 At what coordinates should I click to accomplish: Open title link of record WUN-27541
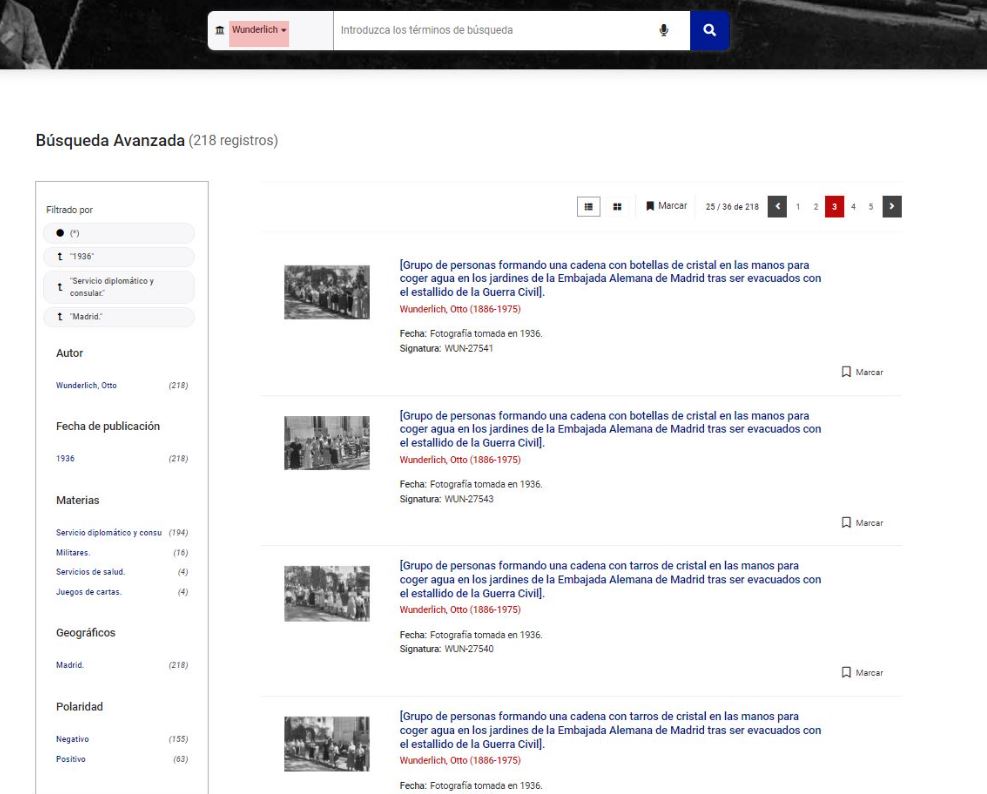[x=610, y=278]
